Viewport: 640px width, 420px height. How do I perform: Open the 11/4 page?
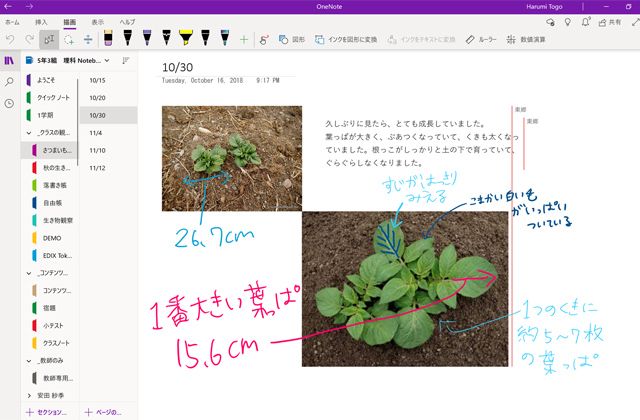click(x=108, y=133)
